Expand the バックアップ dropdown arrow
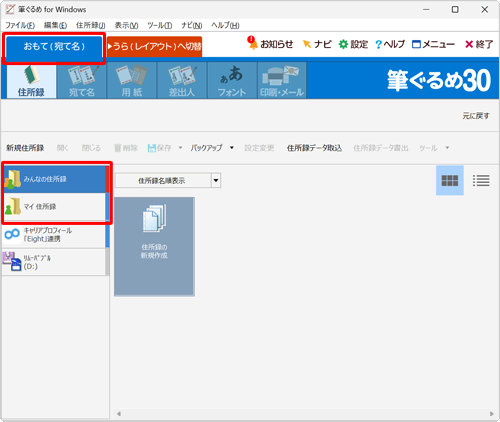 click(x=232, y=148)
